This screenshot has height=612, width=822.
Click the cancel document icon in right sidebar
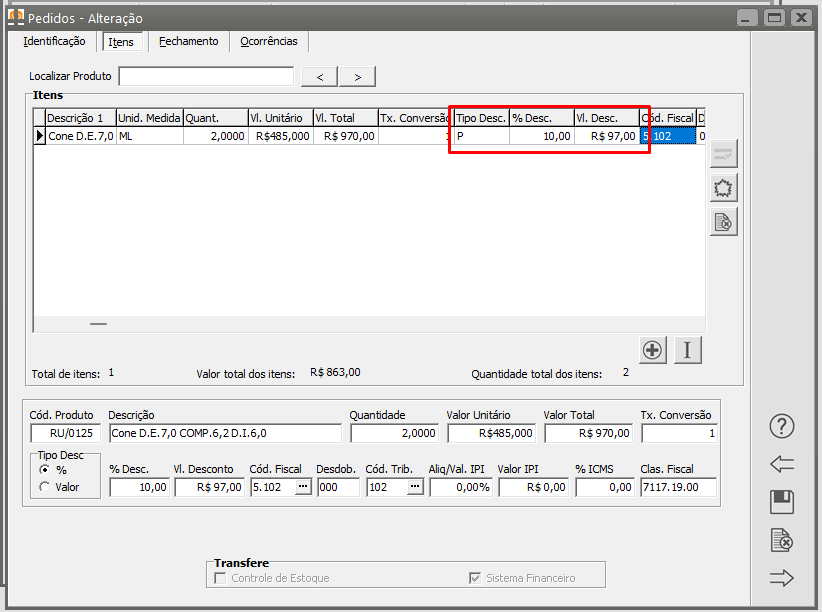click(x=781, y=540)
